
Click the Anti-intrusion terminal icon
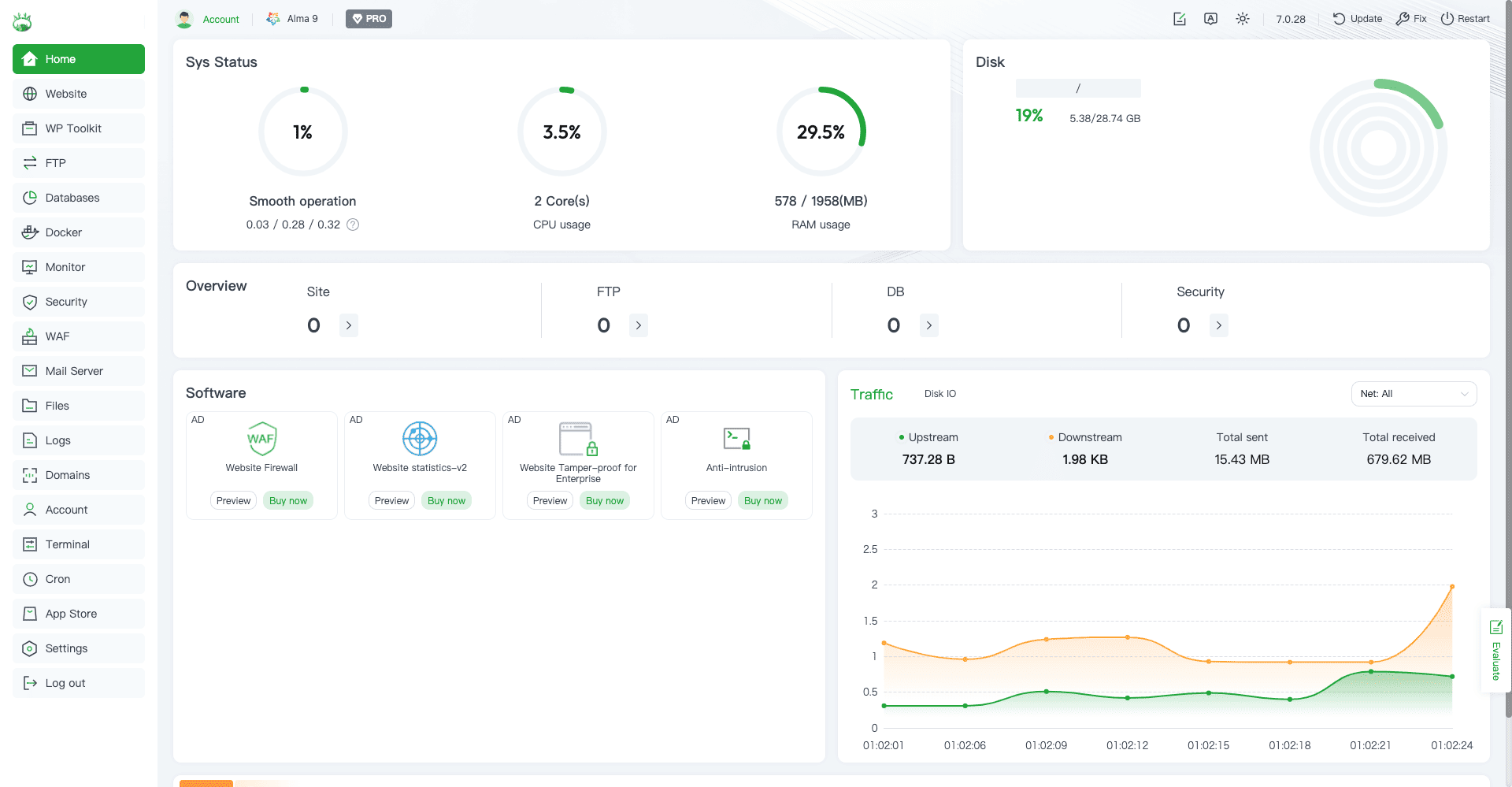pos(736,438)
